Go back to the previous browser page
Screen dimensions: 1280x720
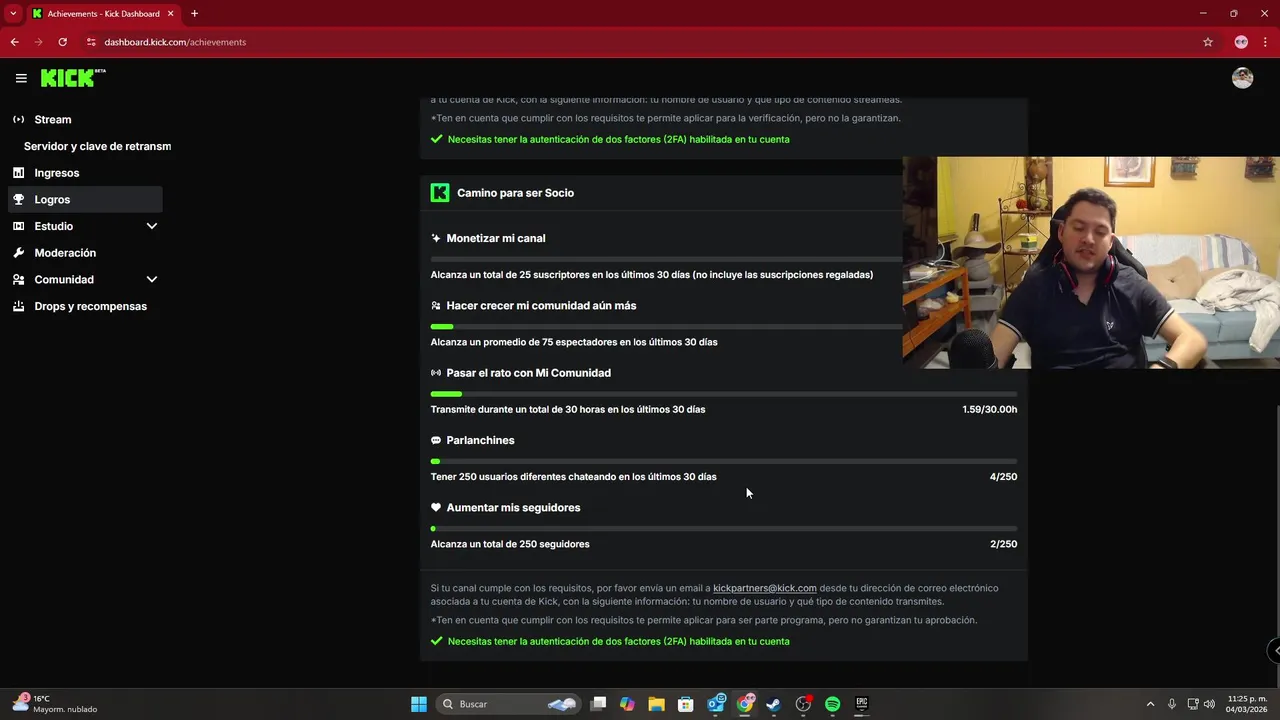tap(14, 42)
